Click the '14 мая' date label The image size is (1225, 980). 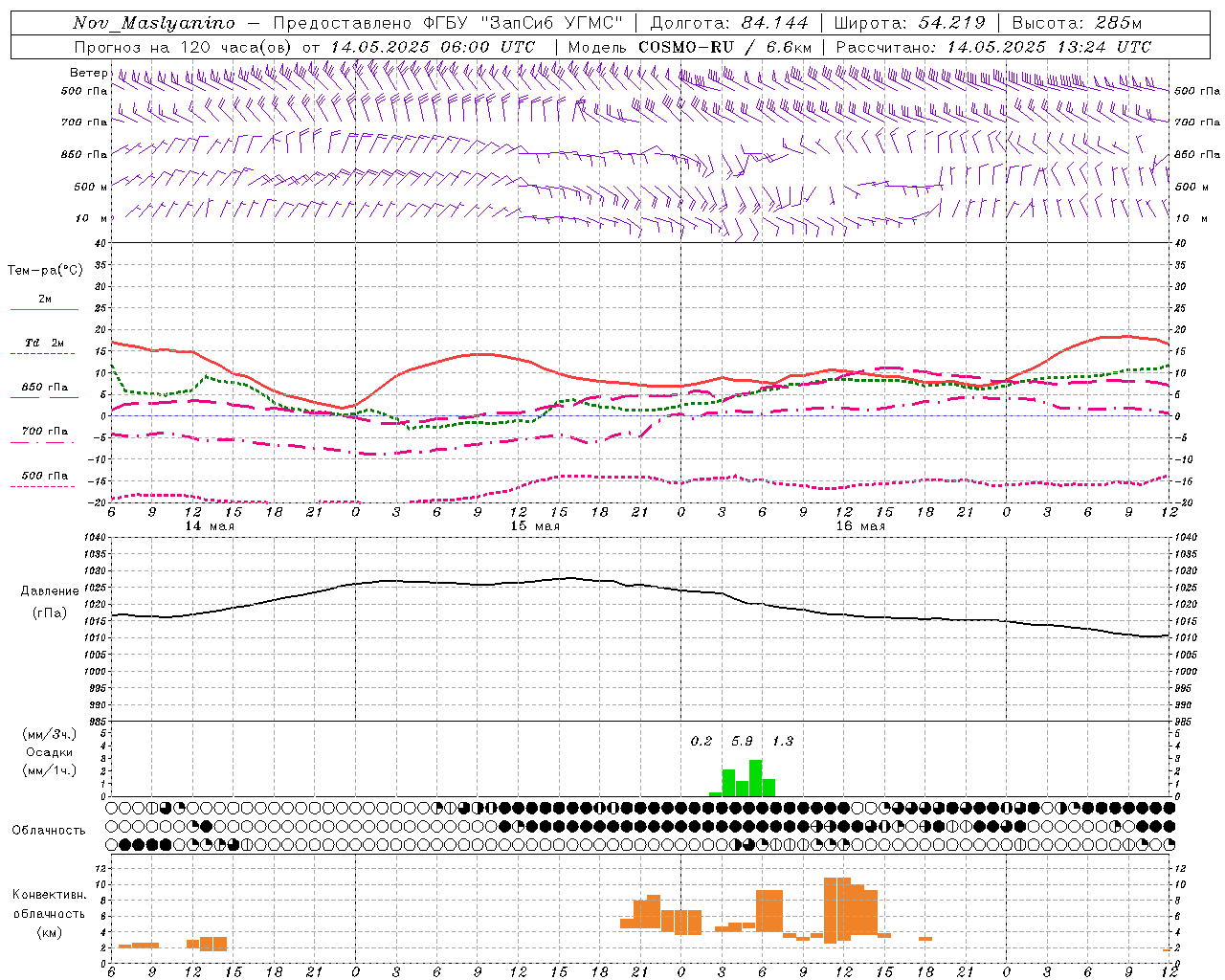(x=210, y=525)
